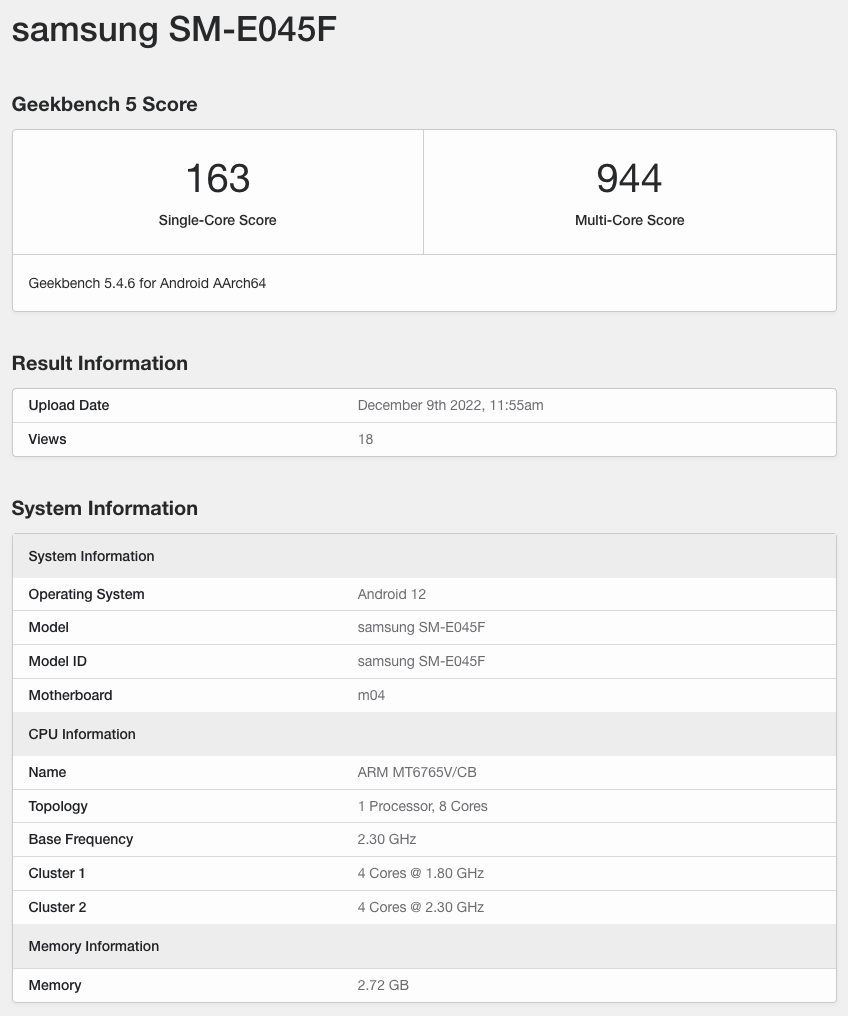Click the Geekbench 5 Score heading
848x1016 pixels.
coord(104,104)
